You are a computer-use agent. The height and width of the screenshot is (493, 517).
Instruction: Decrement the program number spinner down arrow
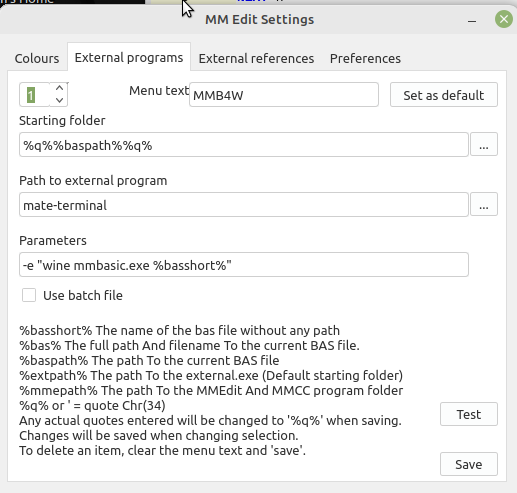(x=59, y=100)
